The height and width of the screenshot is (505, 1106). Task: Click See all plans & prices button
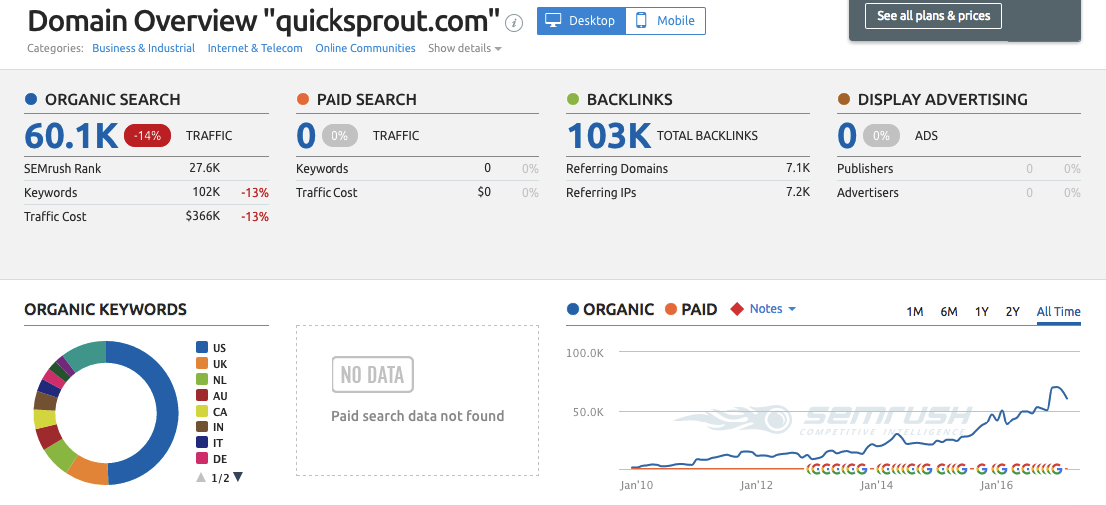933,16
